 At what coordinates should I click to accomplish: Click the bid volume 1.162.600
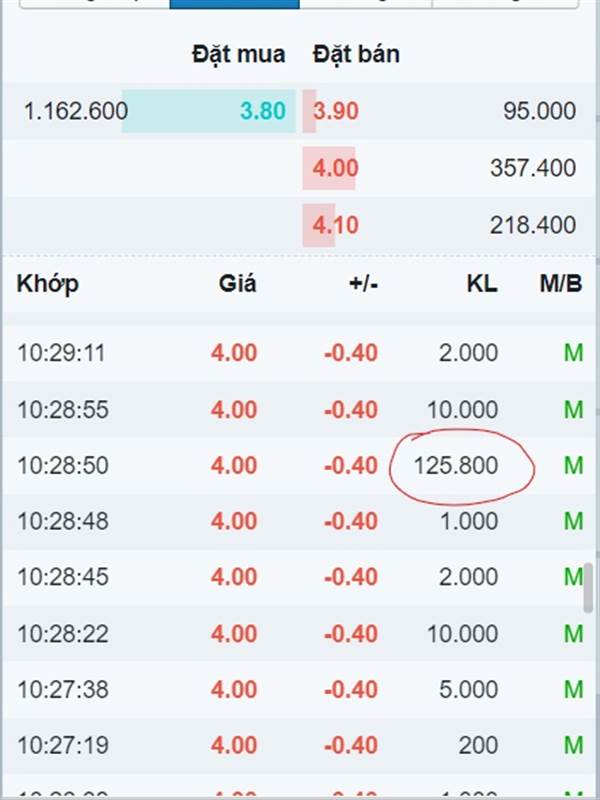tap(76, 111)
